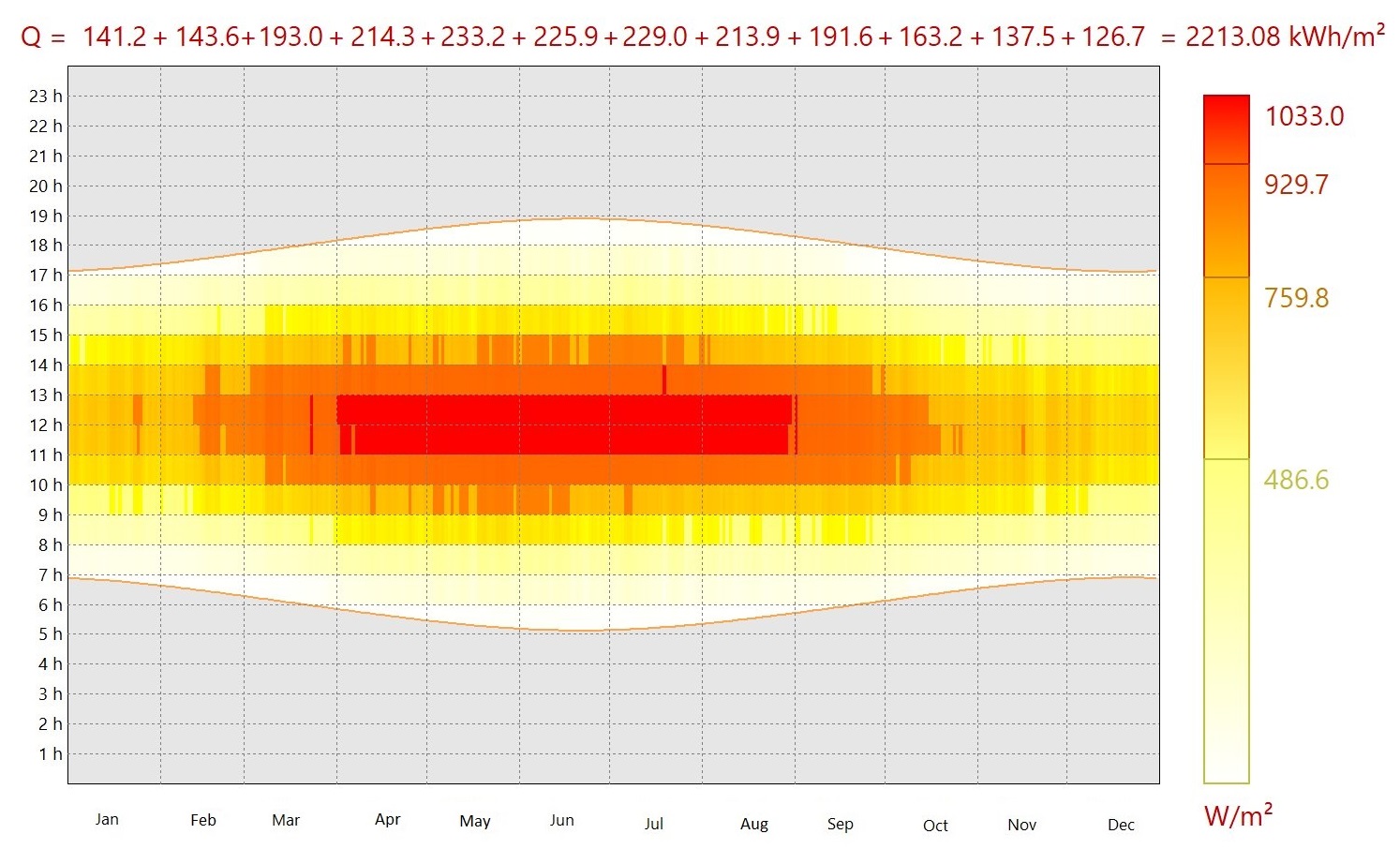Viewport: 1400px width, 849px height.
Task: Select the 19 h hour label
Action: pyautogui.click(x=46, y=216)
